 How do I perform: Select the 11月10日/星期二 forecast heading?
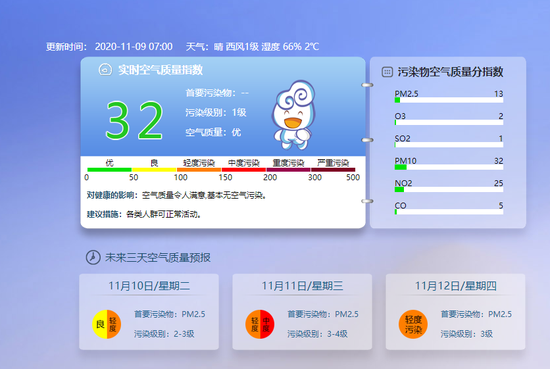(x=149, y=286)
